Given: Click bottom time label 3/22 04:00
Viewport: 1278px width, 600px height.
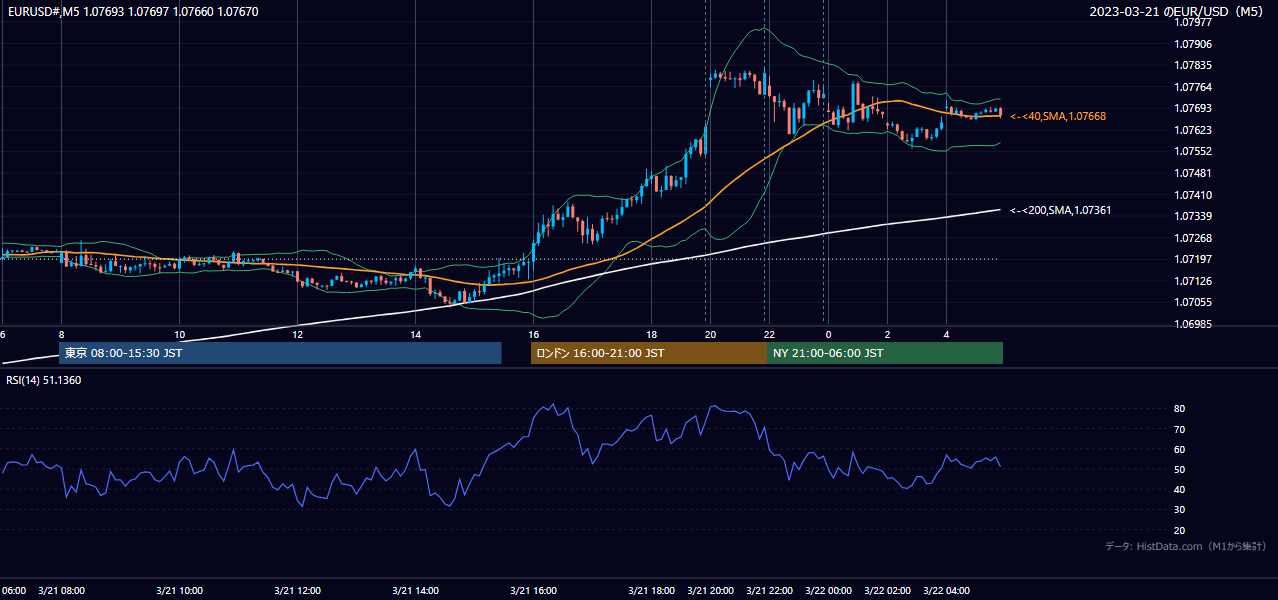Looking at the screenshot, I should click(946, 590).
